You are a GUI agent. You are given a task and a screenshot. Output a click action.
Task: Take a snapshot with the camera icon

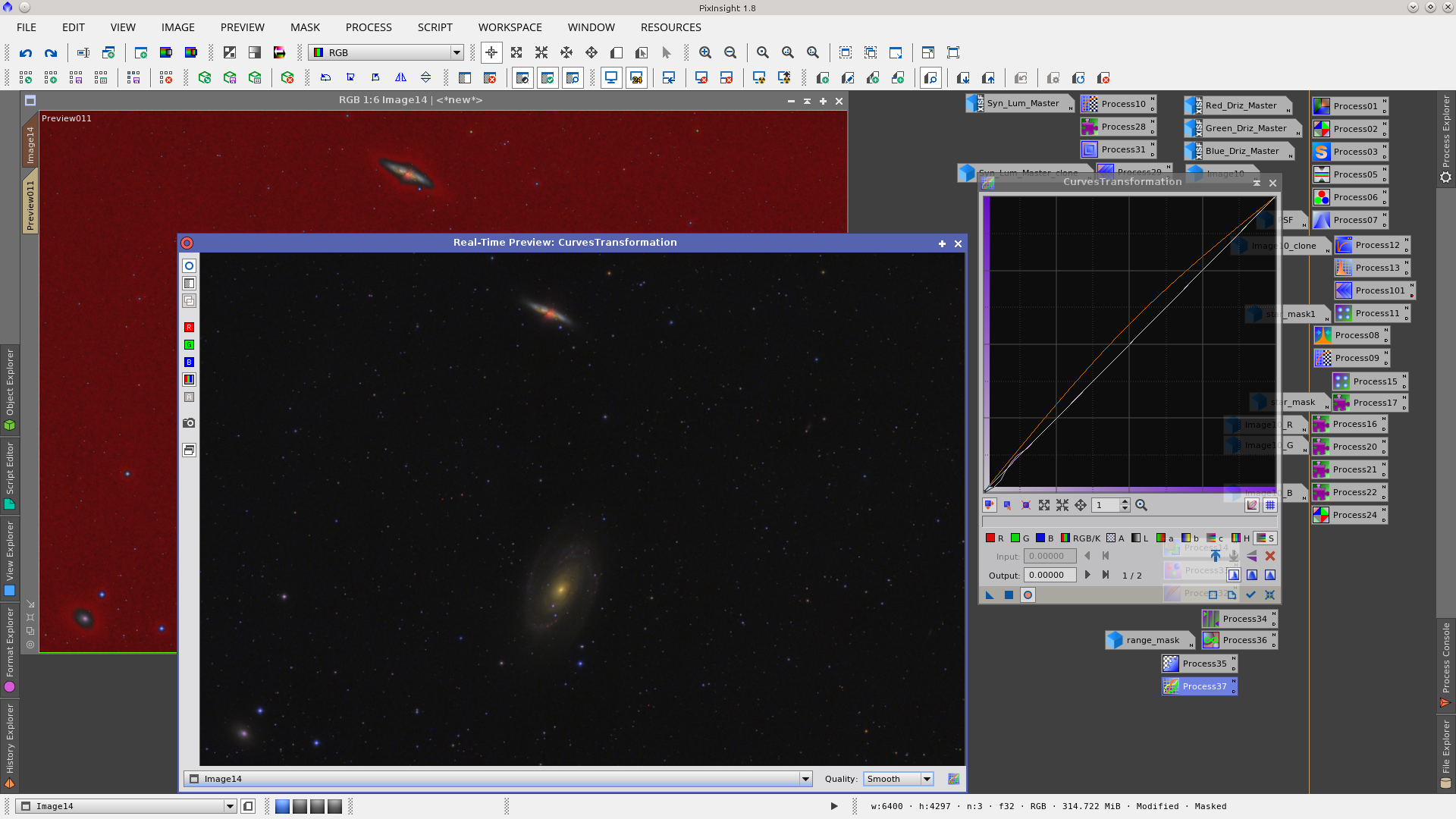coord(189,423)
